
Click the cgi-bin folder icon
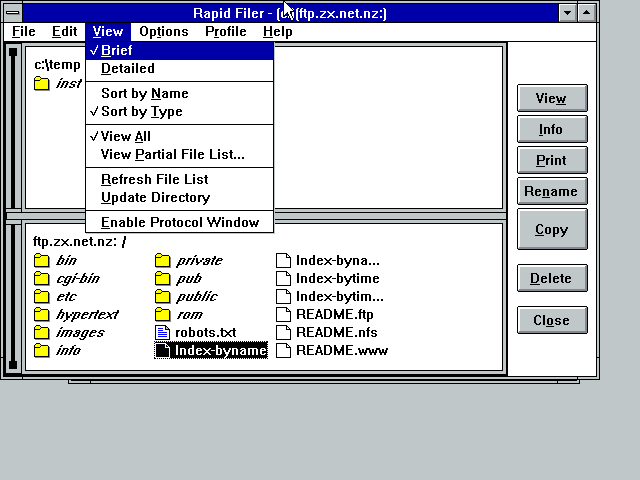click(41, 278)
